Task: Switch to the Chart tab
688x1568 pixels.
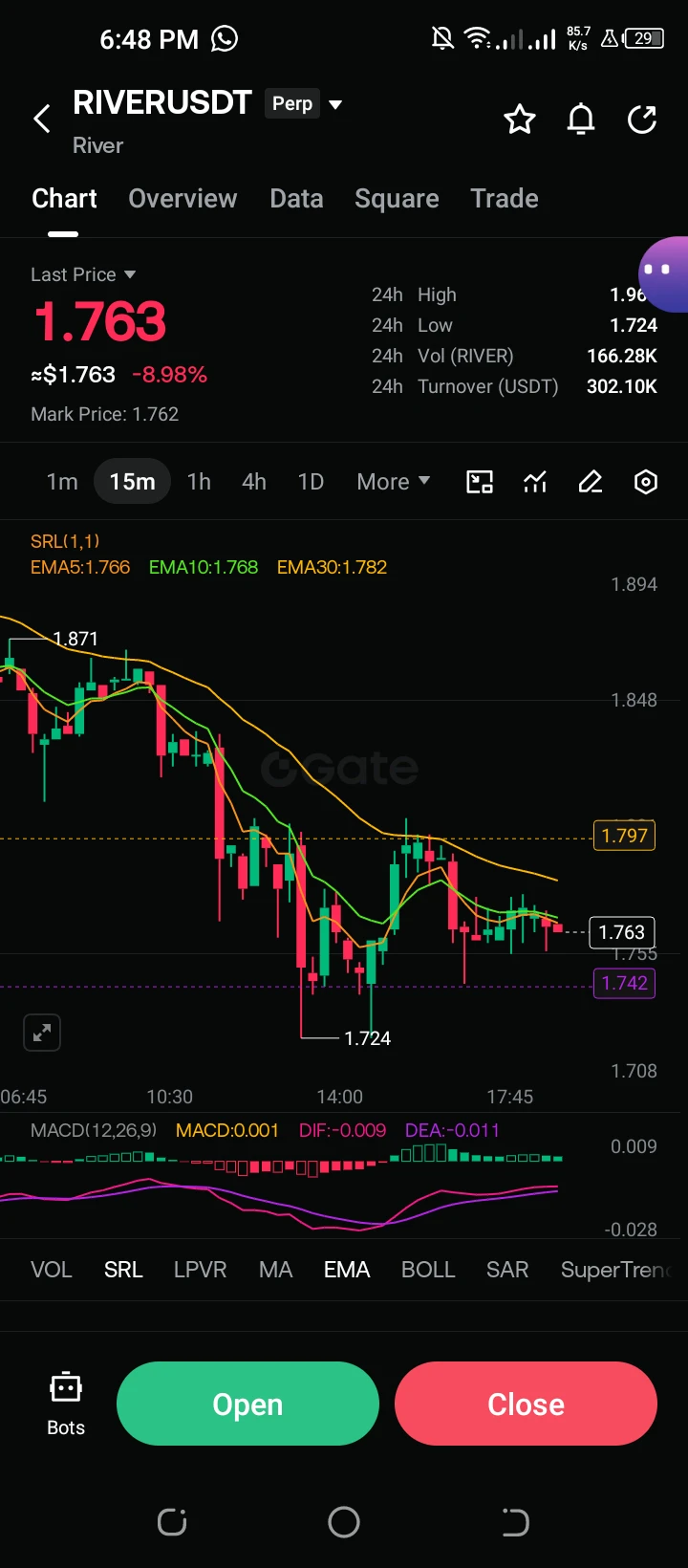Action: point(64,199)
